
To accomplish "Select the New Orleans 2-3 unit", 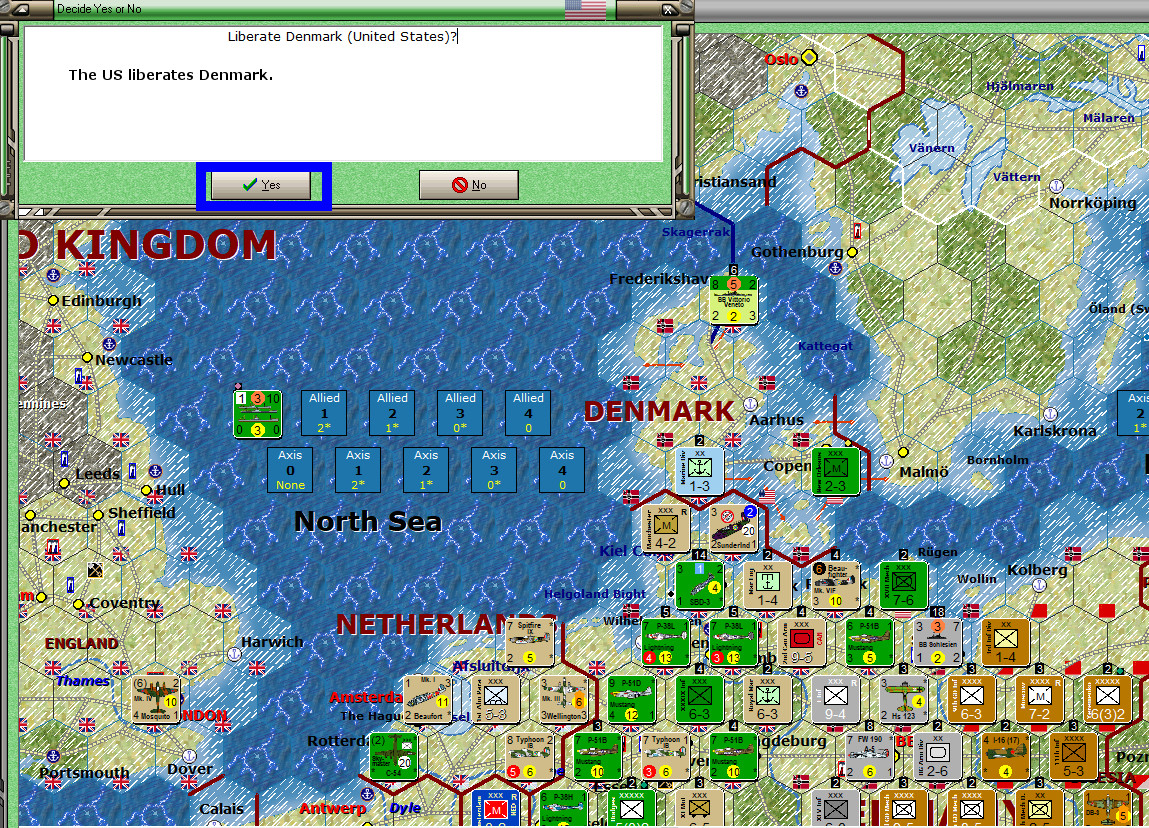I will (835, 471).
